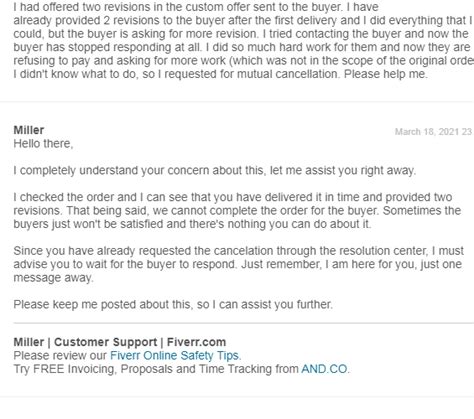Click the 'Please review our' text before the link

tap(60, 355)
